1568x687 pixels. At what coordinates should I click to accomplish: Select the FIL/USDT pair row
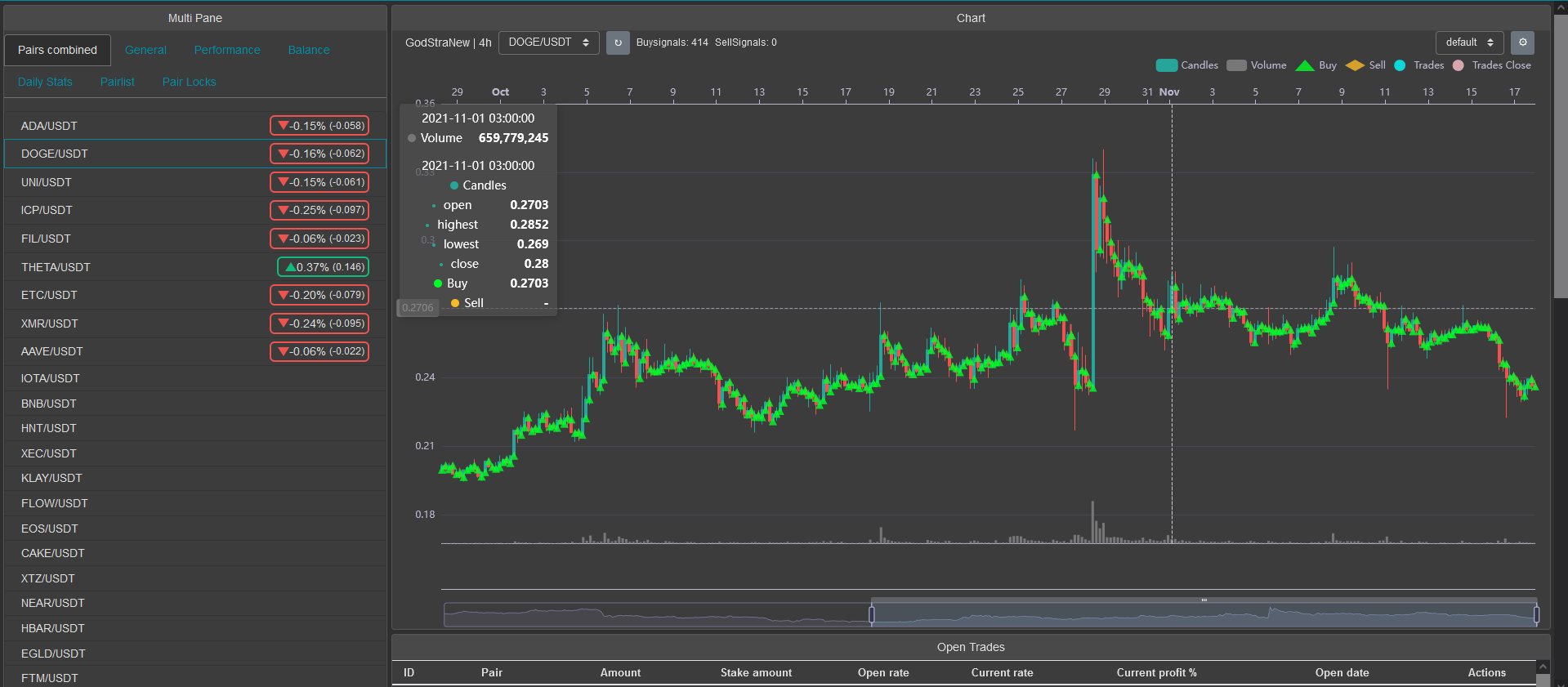coord(195,239)
